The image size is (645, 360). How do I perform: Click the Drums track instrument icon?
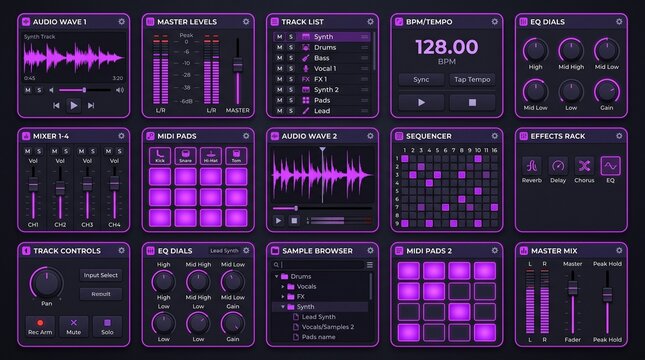pyautogui.click(x=306, y=47)
